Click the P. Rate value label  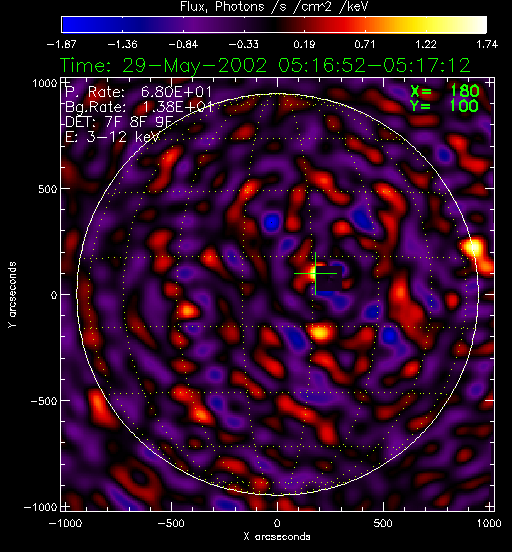138,92
